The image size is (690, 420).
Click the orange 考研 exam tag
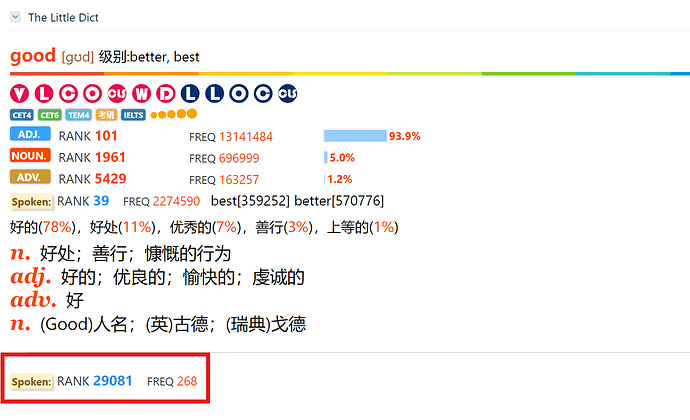coord(106,115)
